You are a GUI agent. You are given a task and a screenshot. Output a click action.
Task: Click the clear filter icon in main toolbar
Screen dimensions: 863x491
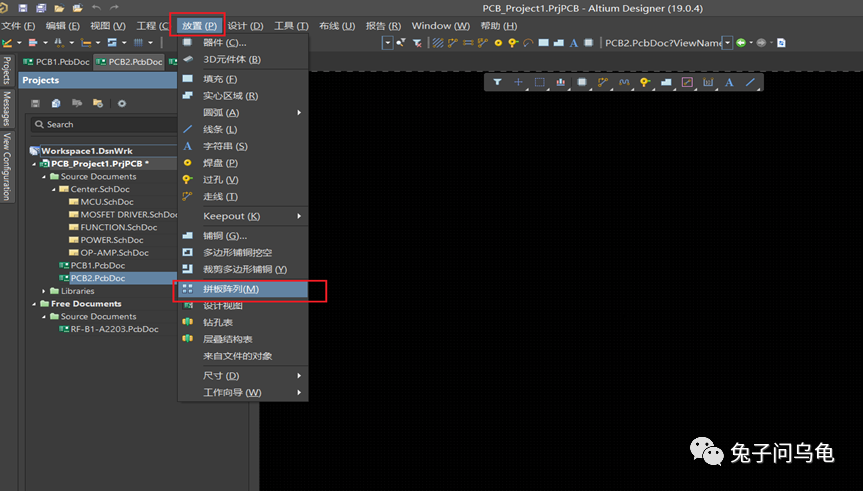tap(417, 42)
